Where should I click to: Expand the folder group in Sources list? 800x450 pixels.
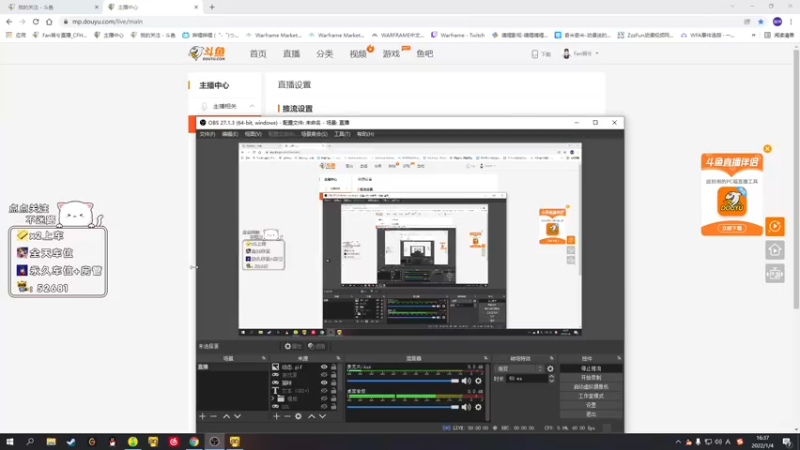[x=273, y=398]
